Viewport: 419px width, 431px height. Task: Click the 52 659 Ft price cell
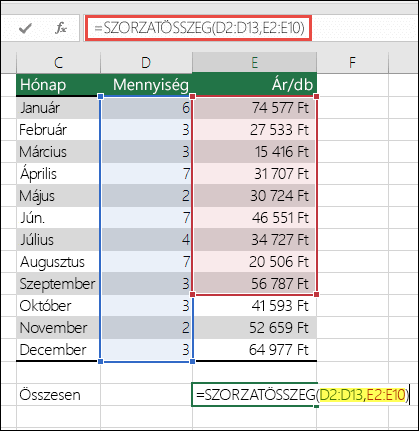click(x=254, y=328)
